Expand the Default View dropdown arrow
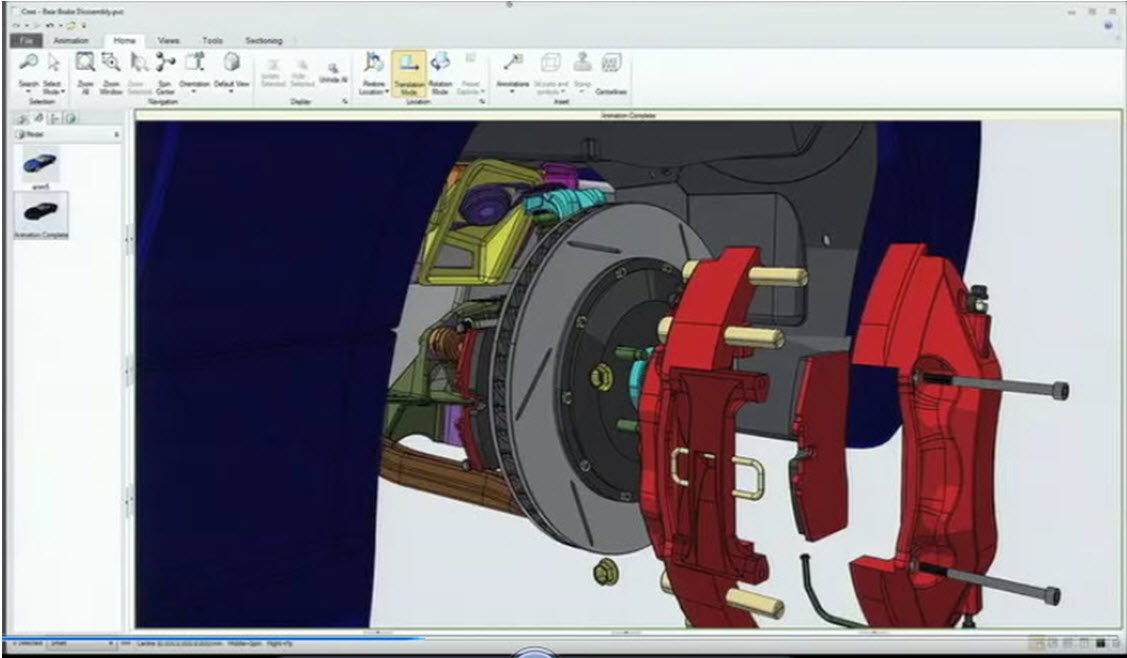 click(231, 92)
